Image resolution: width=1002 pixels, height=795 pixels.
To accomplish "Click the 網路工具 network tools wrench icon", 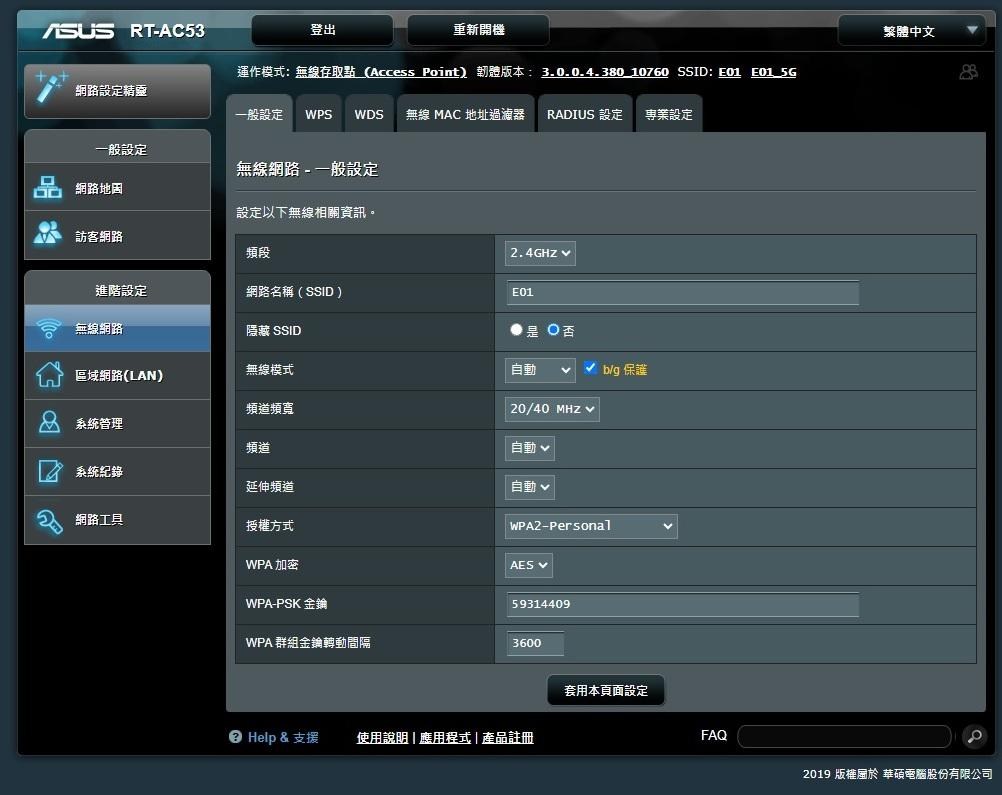I will tap(47, 519).
